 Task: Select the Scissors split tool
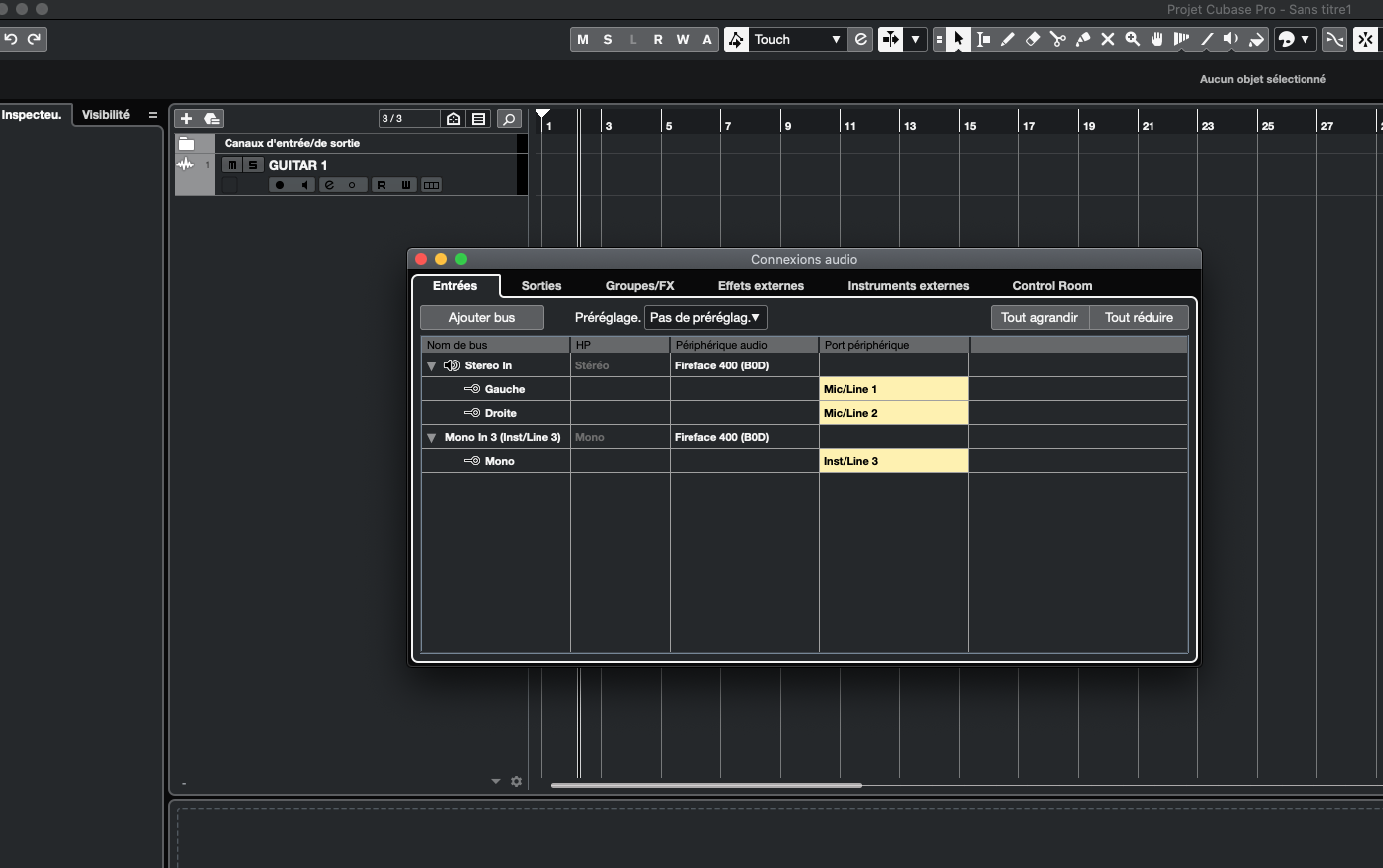tap(1057, 40)
